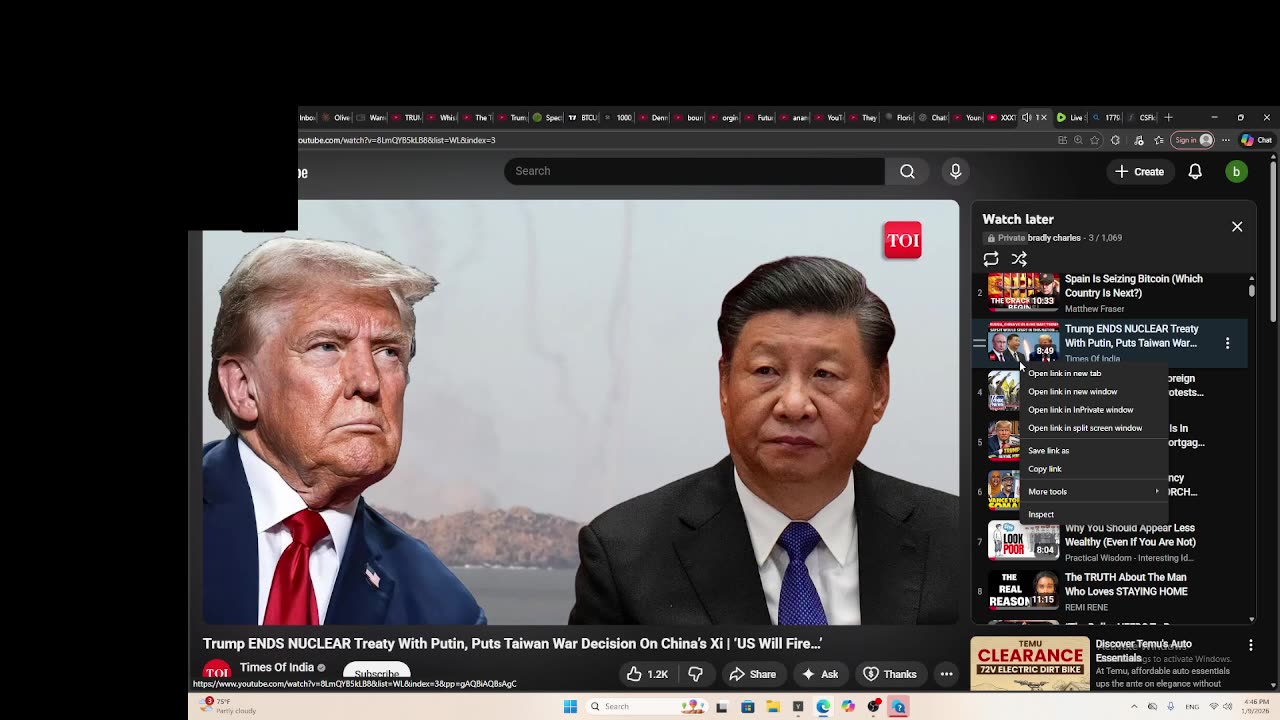Open browser settings and more menu

click(x=1225, y=140)
